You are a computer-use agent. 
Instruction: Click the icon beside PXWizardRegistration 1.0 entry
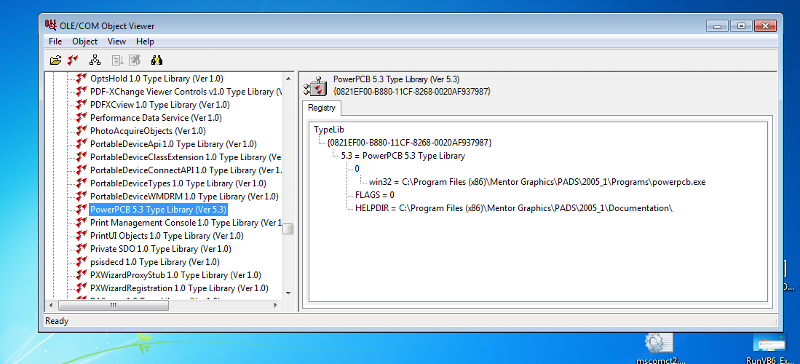81,288
